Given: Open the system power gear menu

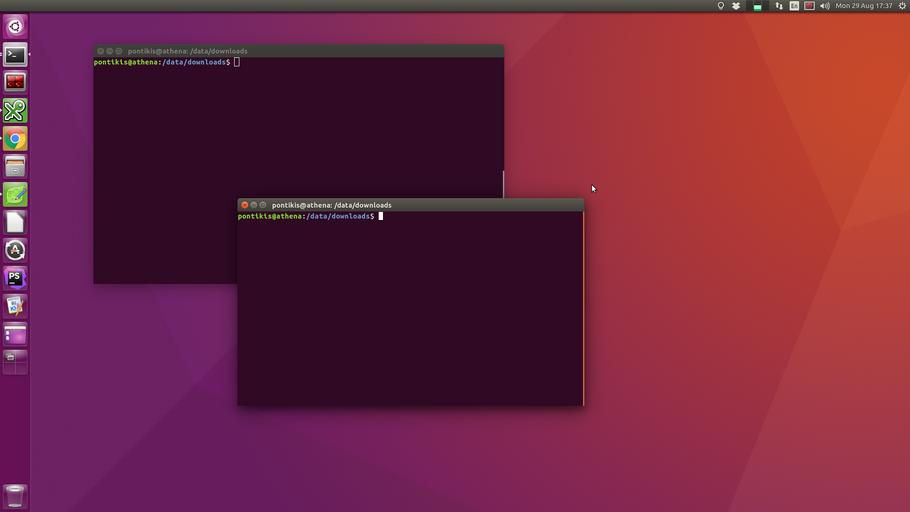Looking at the screenshot, I should coord(901,6).
